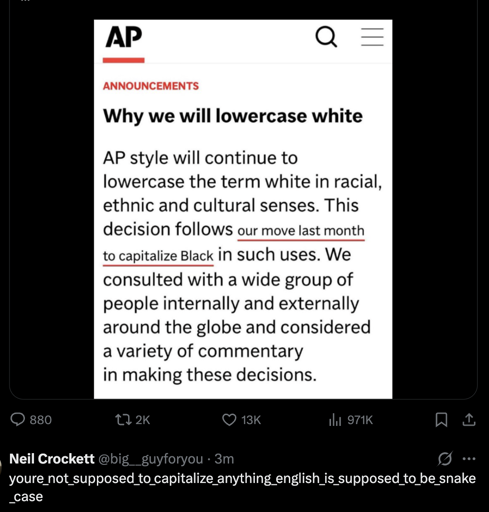489x512 pixels.
Task: Expand the AP article image paragraph
Action: tap(242, 266)
